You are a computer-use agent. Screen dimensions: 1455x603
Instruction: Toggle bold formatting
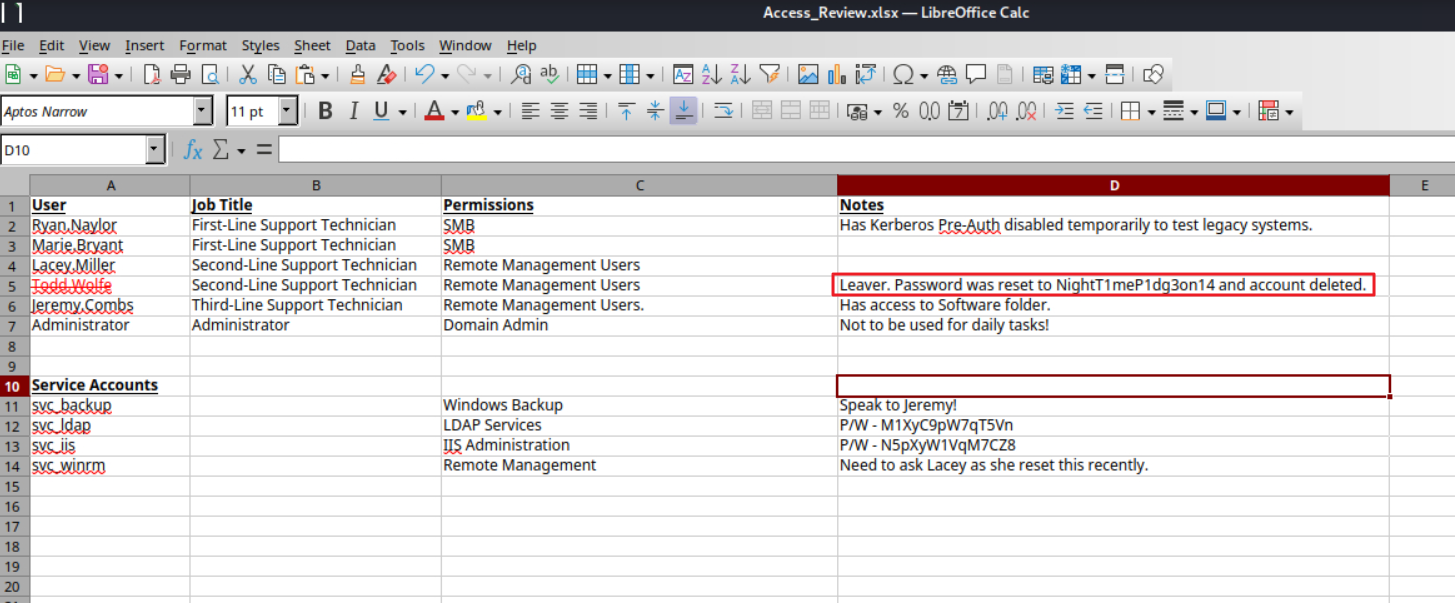tap(325, 111)
